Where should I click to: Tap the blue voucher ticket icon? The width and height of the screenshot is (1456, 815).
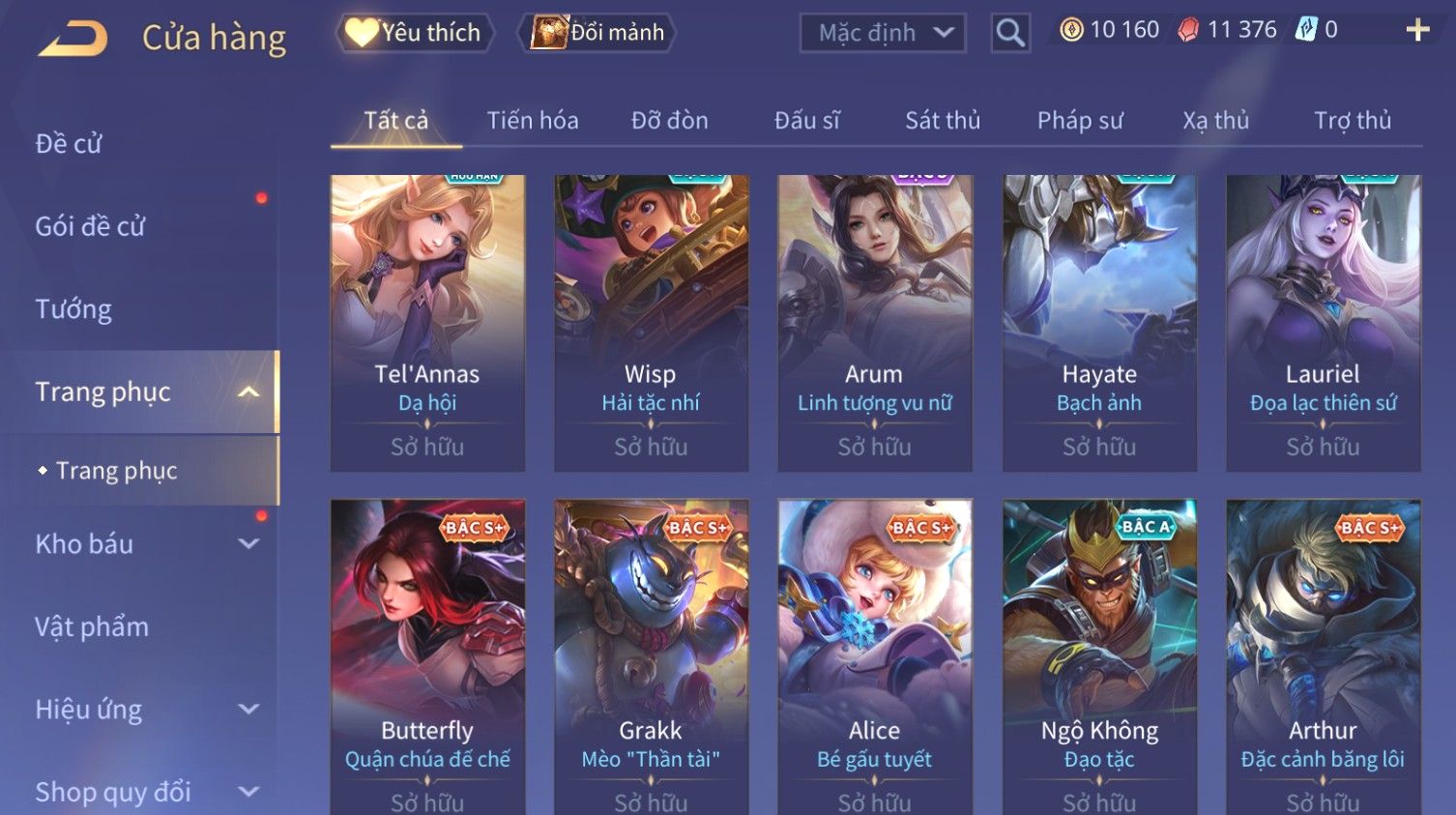[1306, 30]
